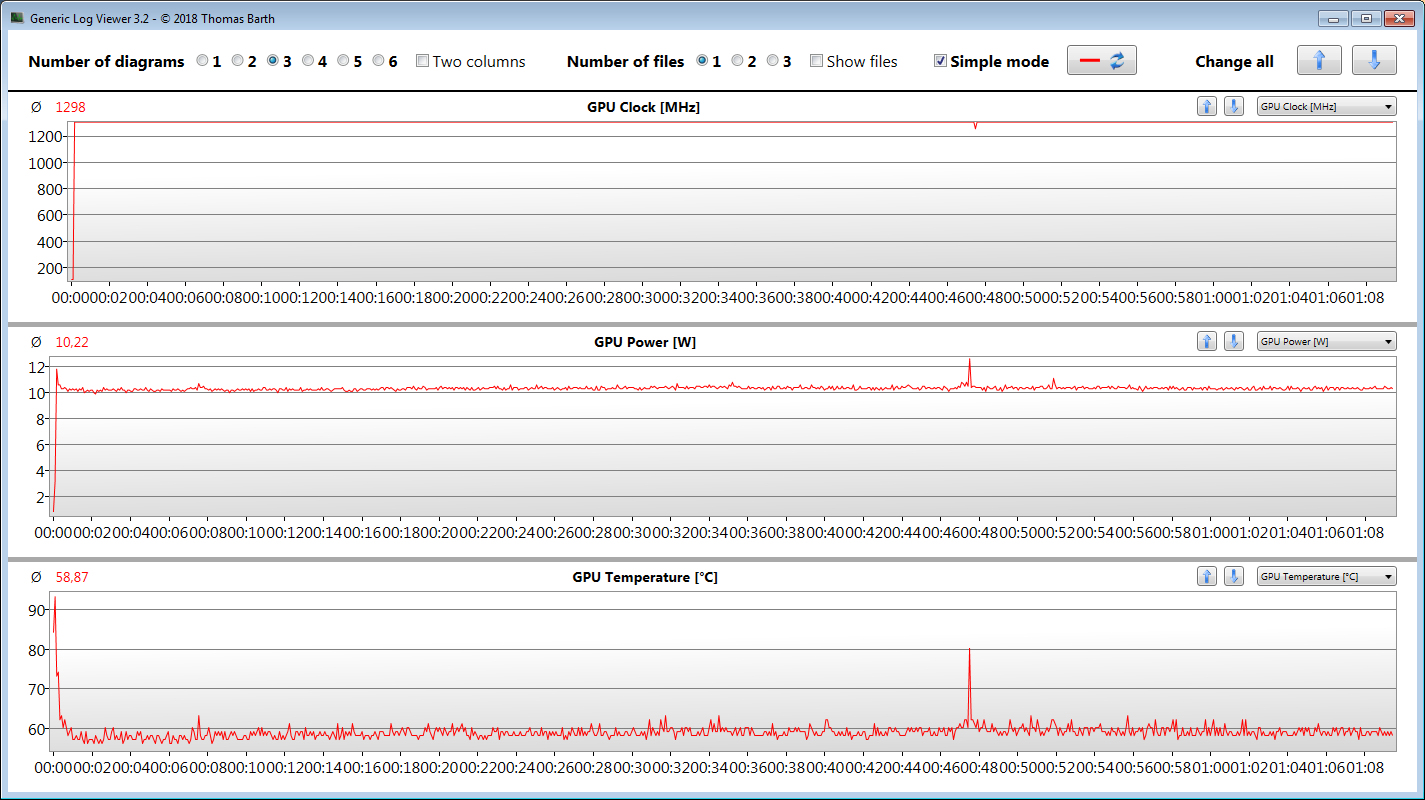The width and height of the screenshot is (1425, 800).
Task: Click the Change all down arrow
Action: tap(1374, 61)
